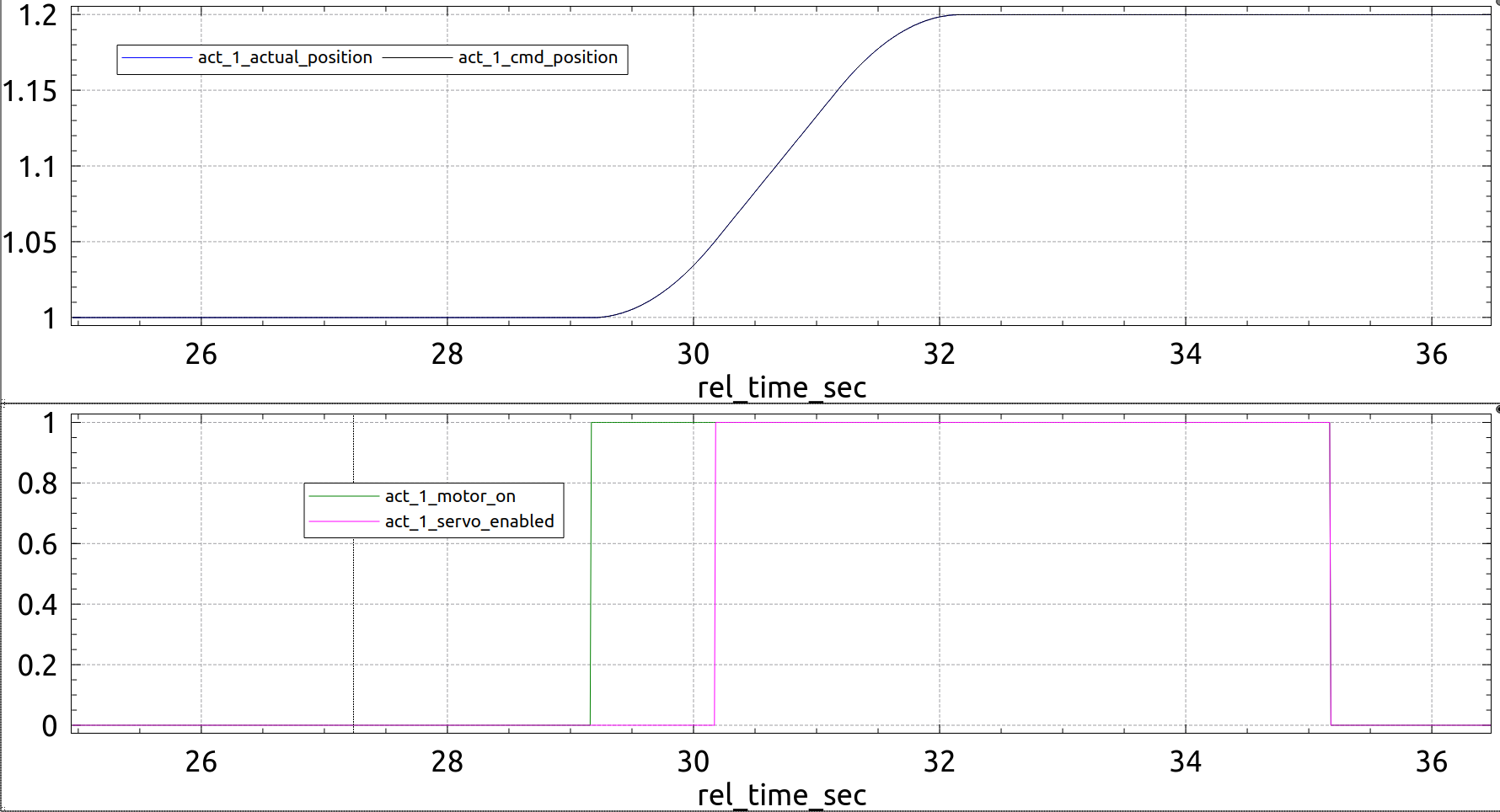Toggle the act_1_motor_on legend entry
The width and height of the screenshot is (1500, 812).
click(x=451, y=496)
